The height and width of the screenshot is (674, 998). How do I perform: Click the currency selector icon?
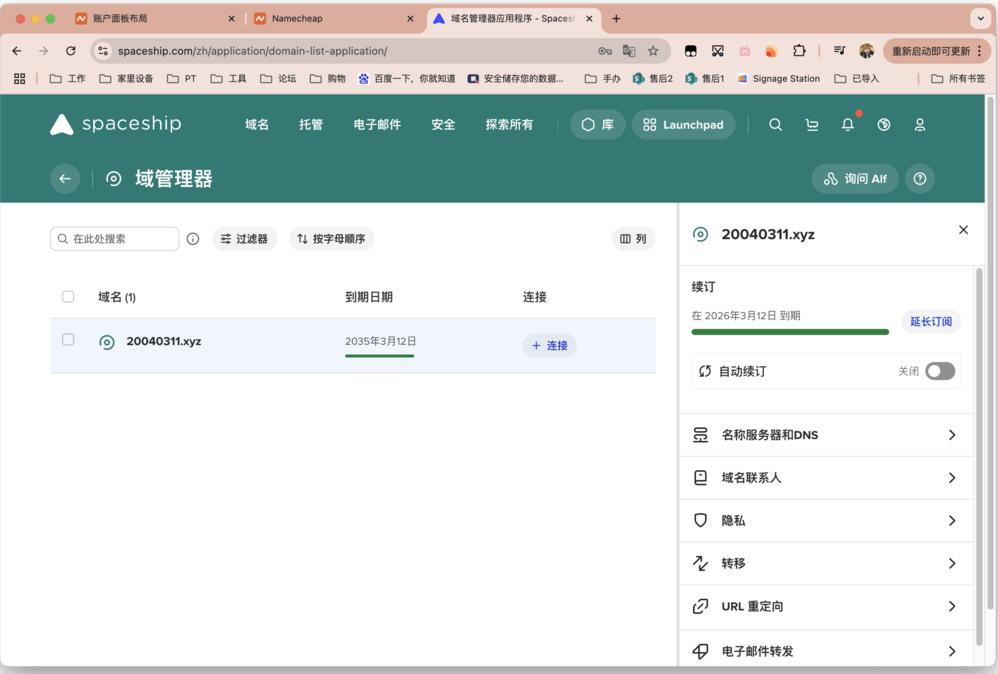883,125
